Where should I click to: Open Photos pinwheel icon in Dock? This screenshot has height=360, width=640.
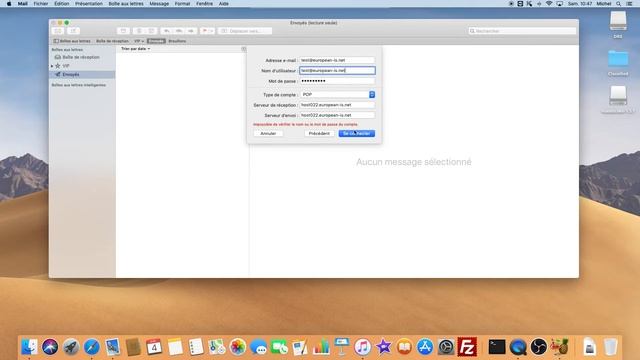[238, 347]
